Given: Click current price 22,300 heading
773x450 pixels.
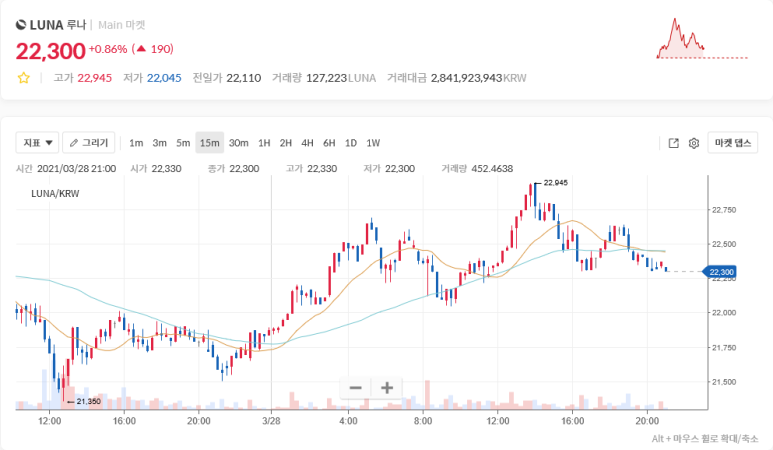Looking at the screenshot, I should (x=51, y=51).
